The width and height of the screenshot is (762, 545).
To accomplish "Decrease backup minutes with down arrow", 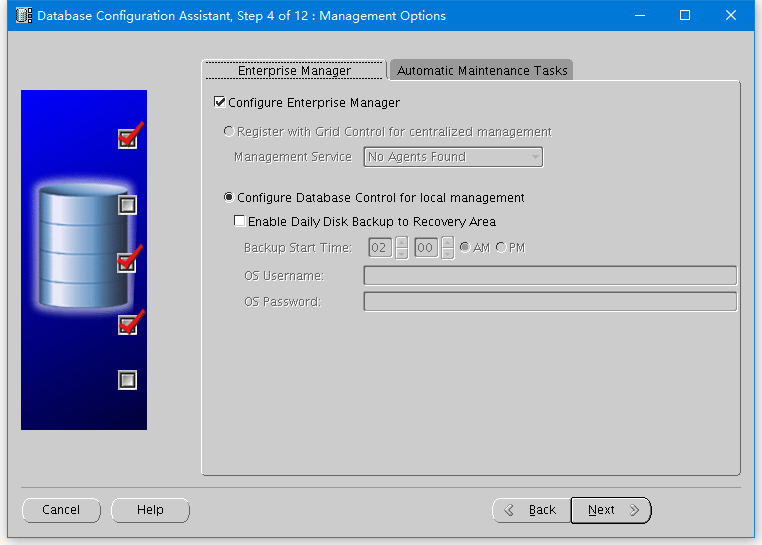I will (448, 254).
